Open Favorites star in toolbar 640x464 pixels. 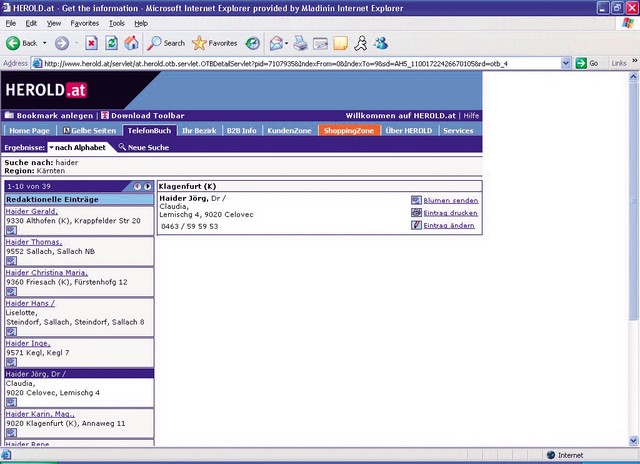pos(215,43)
